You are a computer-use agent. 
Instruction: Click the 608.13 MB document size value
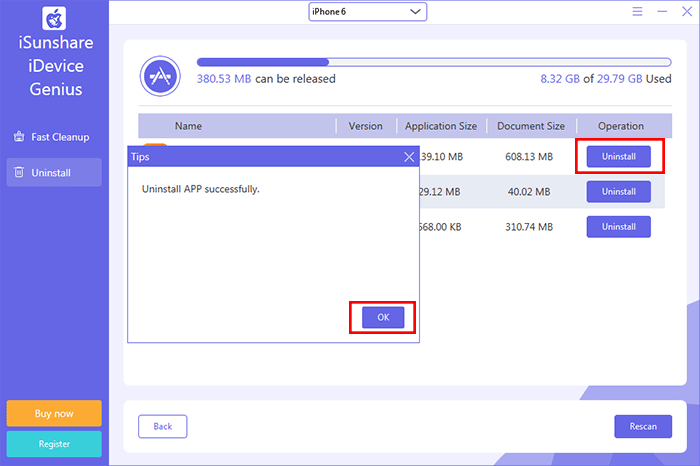click(529, 157)
